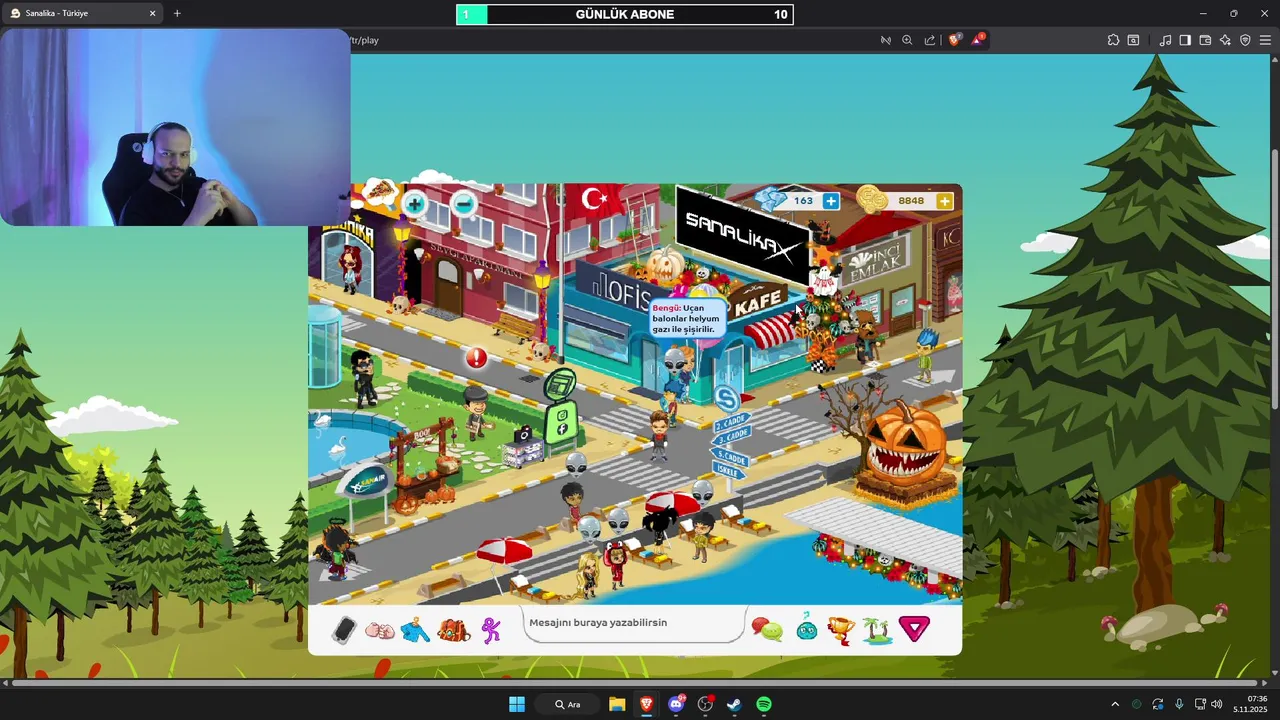This screenshot has width=1280, height=720.
Task: Click the microphone tray icon
Action: [1179, 704]
